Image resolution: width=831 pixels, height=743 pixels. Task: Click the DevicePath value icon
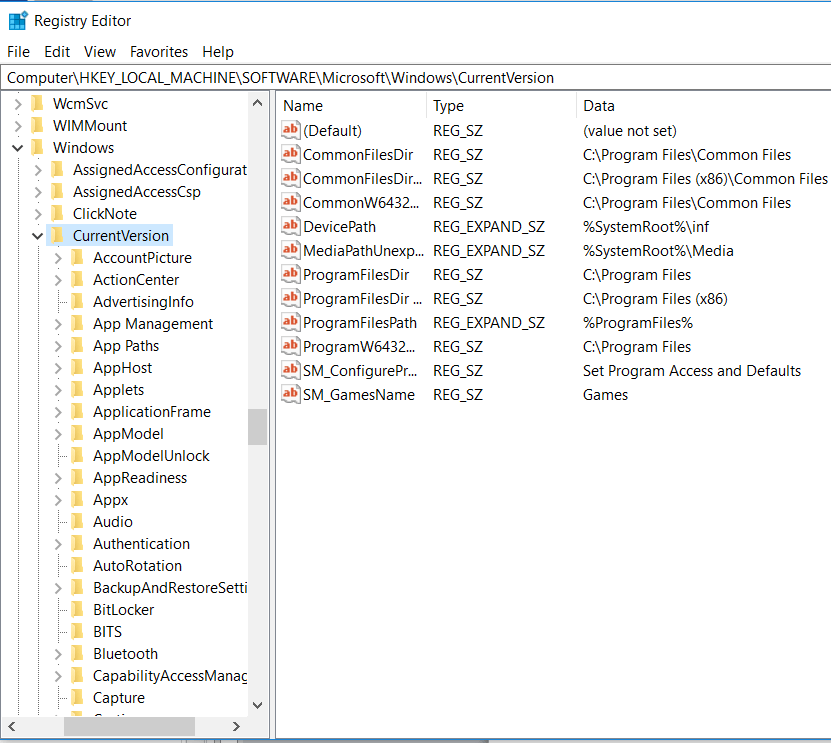tap(290, 226)
